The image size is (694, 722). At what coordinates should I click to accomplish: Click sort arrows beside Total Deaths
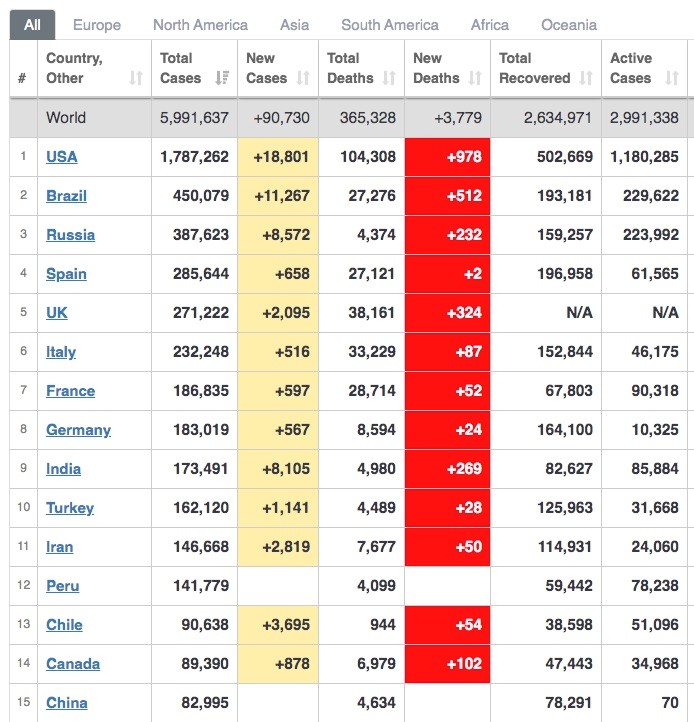tap(389, 78)
